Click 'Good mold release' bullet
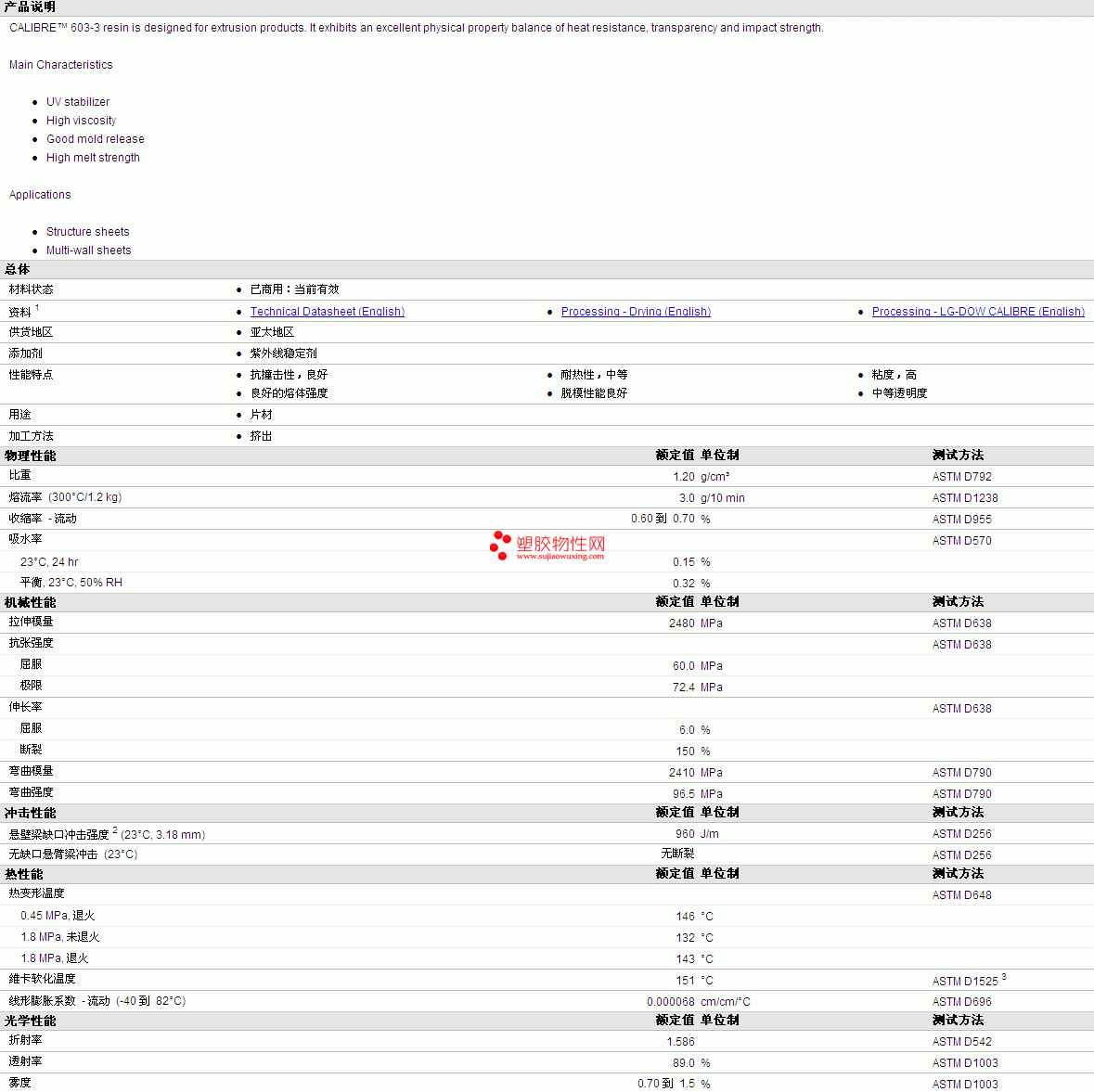1094x1092 pixels. (96, 139)
